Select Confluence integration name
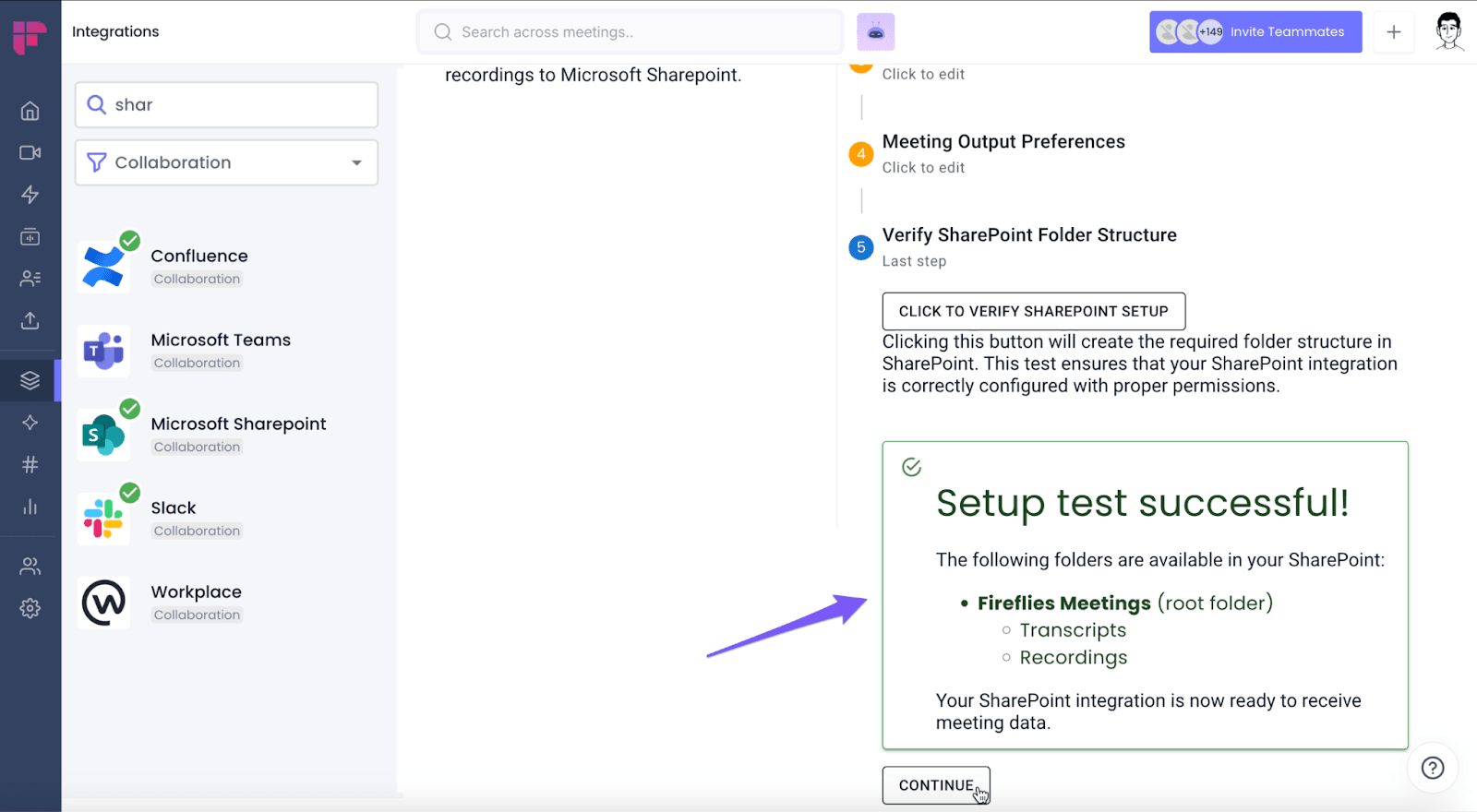Image resolution: width=1477 pixels, height=812 pixels. pos(199,256)
